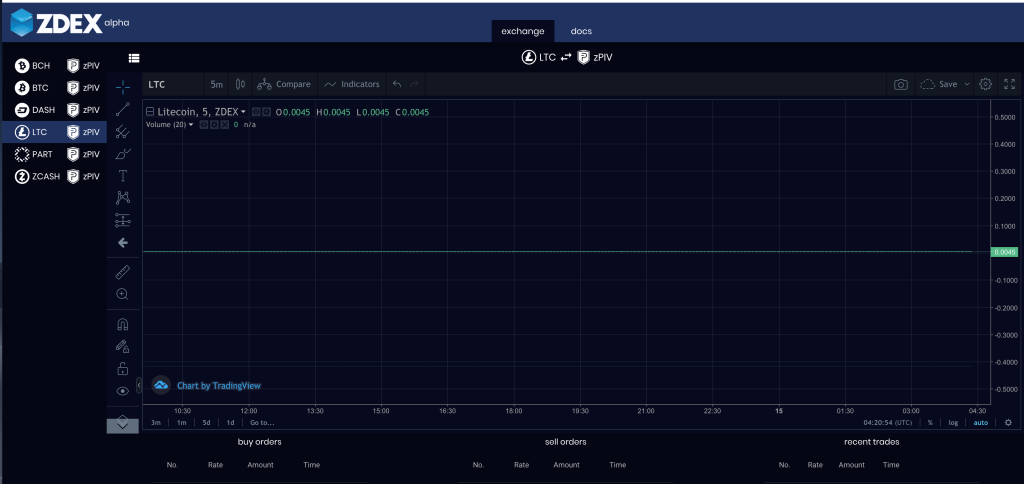Select the crosshair cursor tool

(122, 87)
